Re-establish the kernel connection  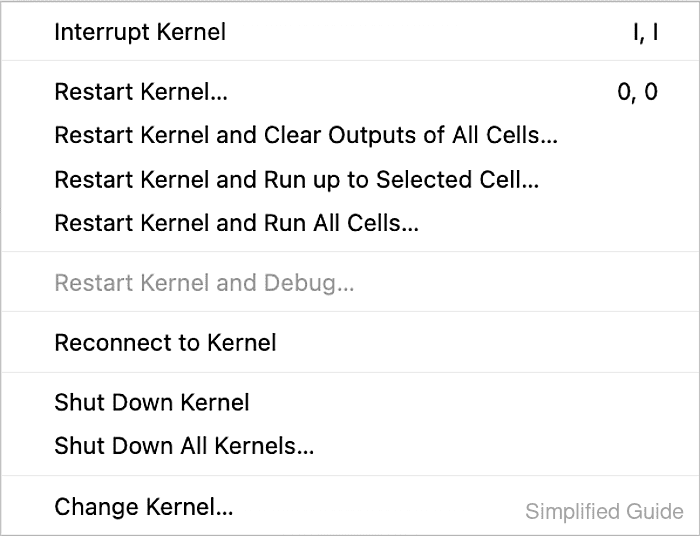[350, 343]
